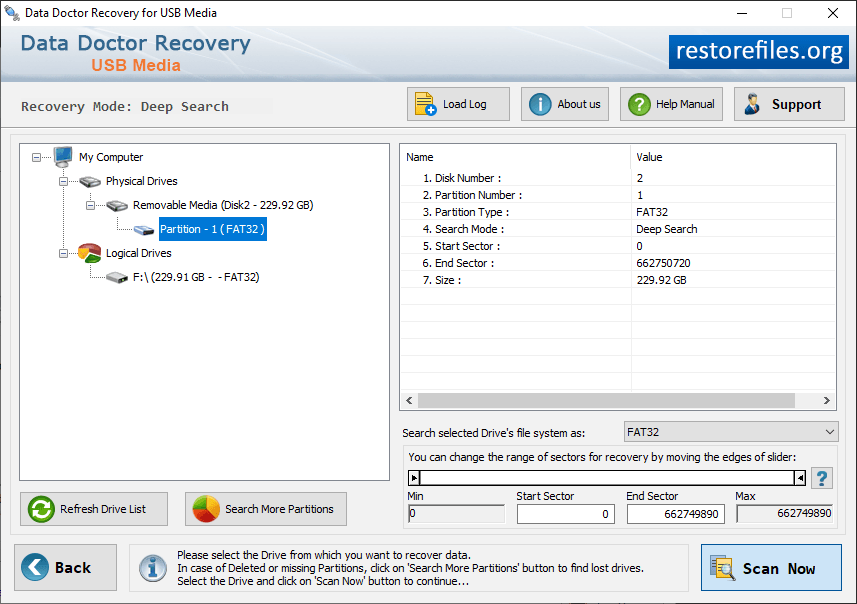
Task: Click the green refresh arrows icon
Action: tap(42, 509)
